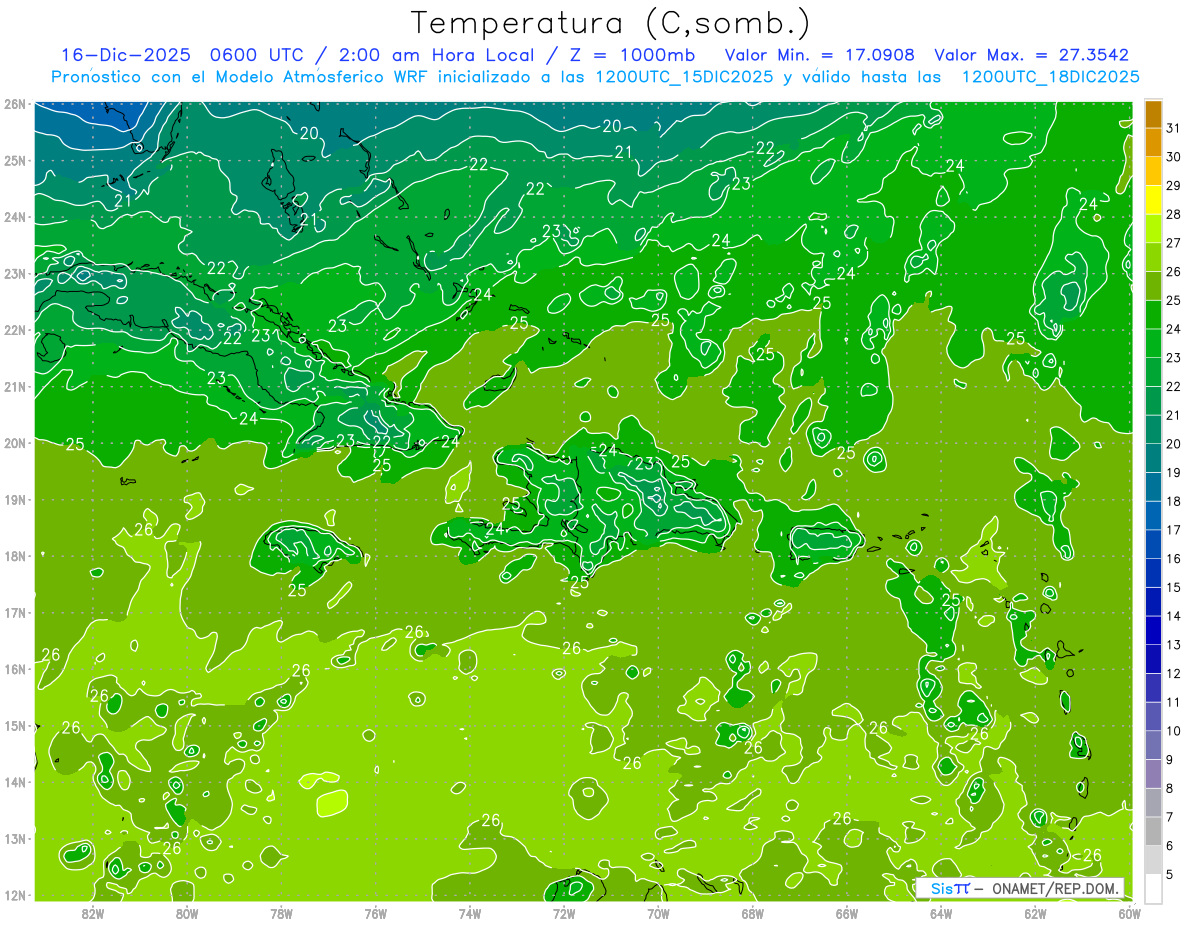The height and width of the screenshot is (927, 1200).
Task: Click the yellow swatch between 28 and 29
Action: click(1154, 200)
